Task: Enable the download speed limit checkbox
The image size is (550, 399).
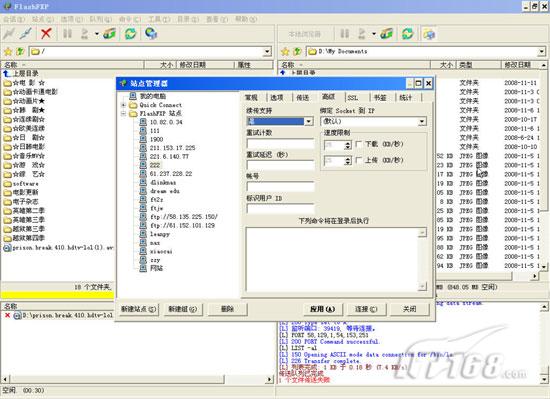Action: [x=359, y=144]
